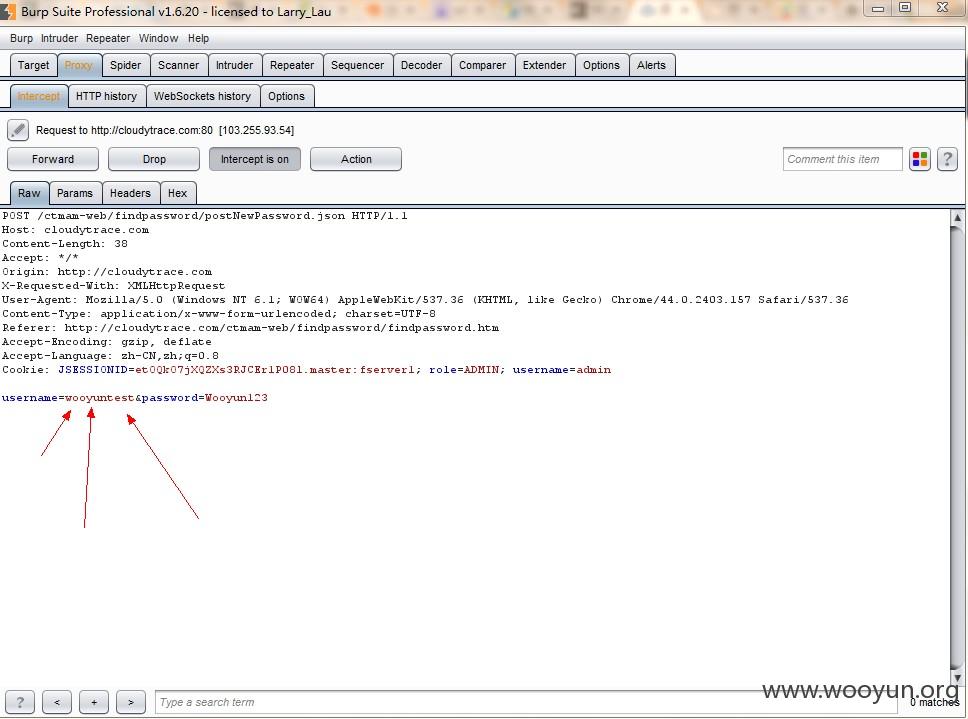The image size is (968, 719).
Task: Click the search term input field
Action: click(x=525, y=702)
